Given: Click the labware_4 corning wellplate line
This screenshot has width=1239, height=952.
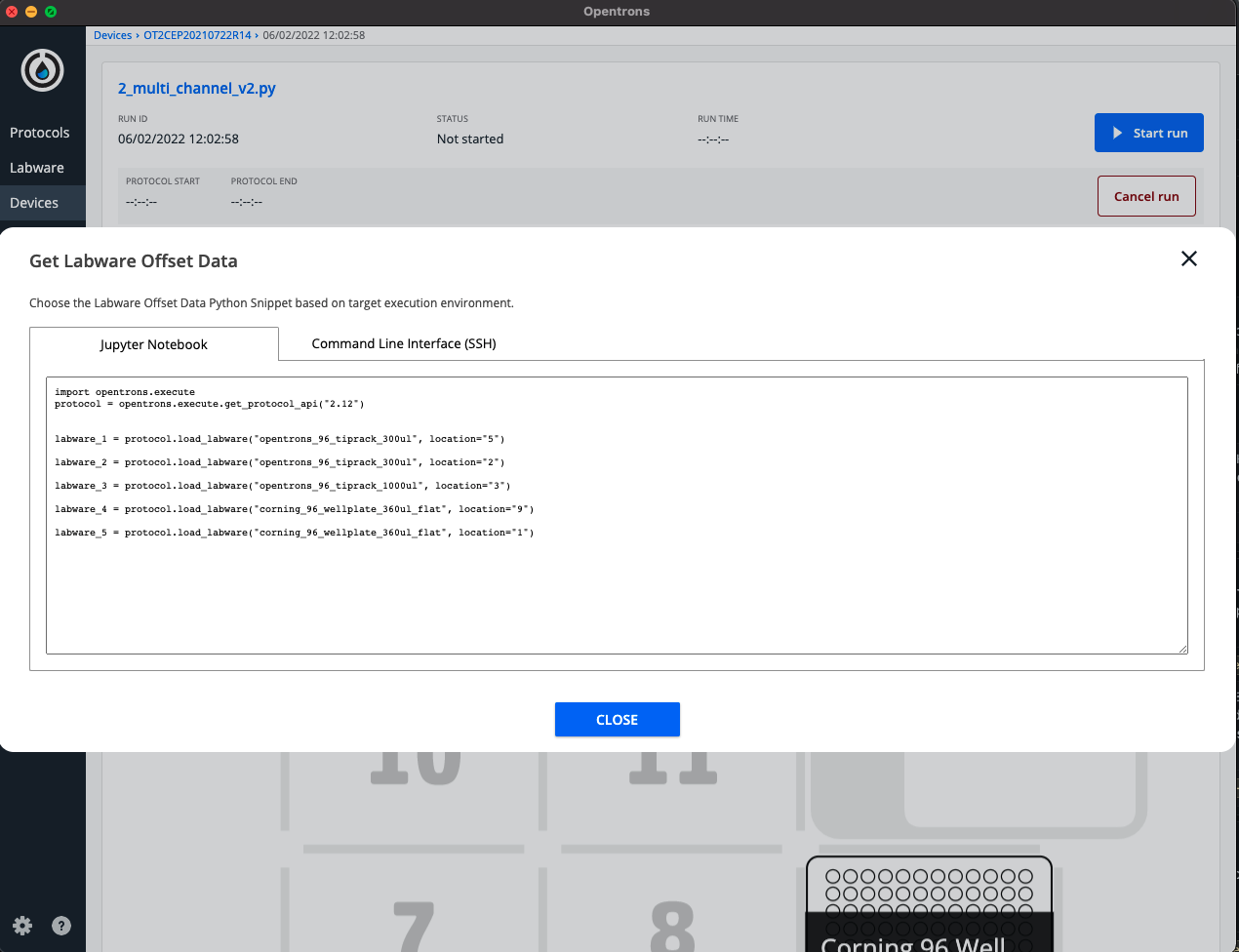Looking at the screenshot, I should [295, 509].
